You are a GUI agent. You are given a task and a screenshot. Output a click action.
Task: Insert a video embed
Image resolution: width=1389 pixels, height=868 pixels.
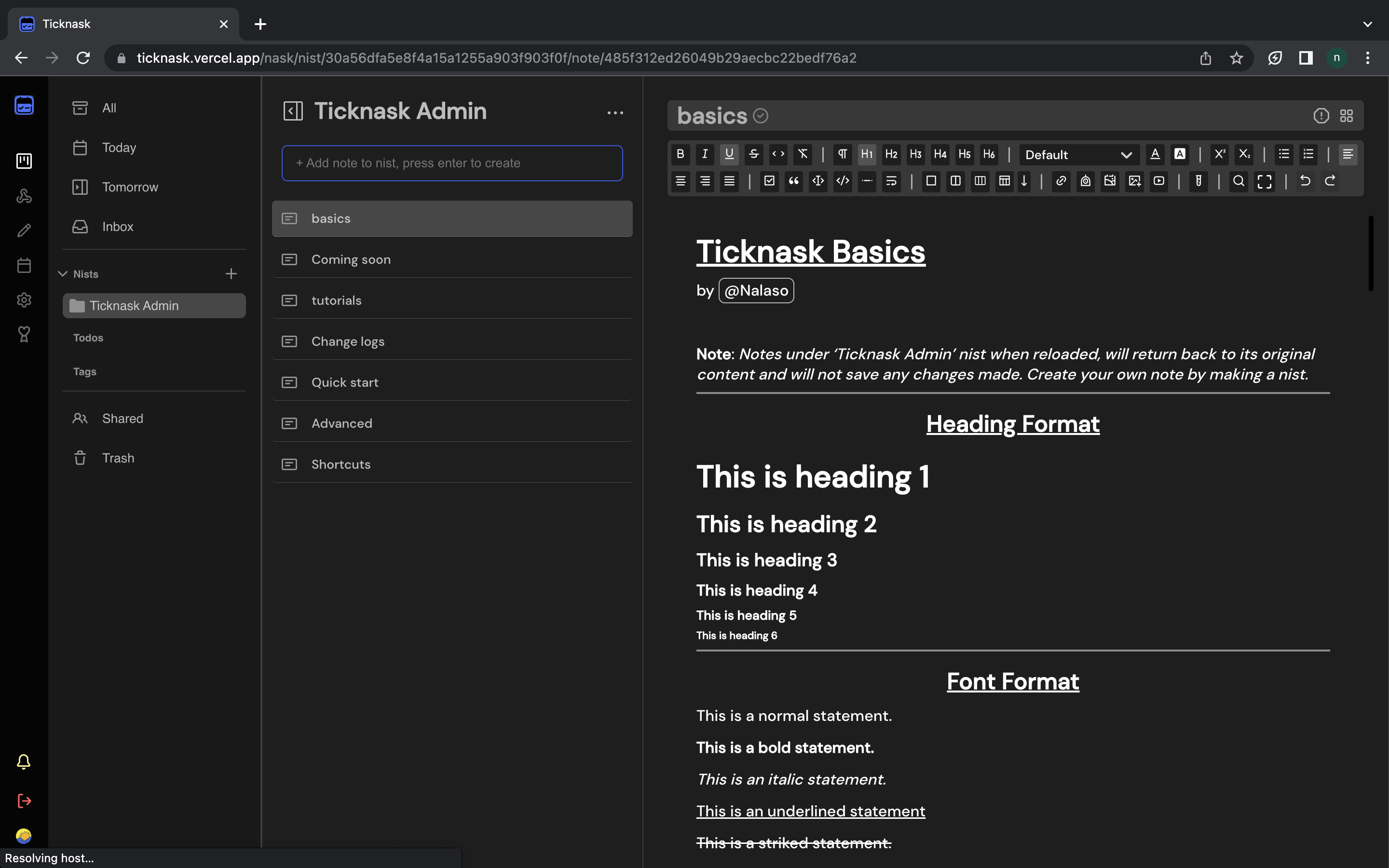[1159, 181]
